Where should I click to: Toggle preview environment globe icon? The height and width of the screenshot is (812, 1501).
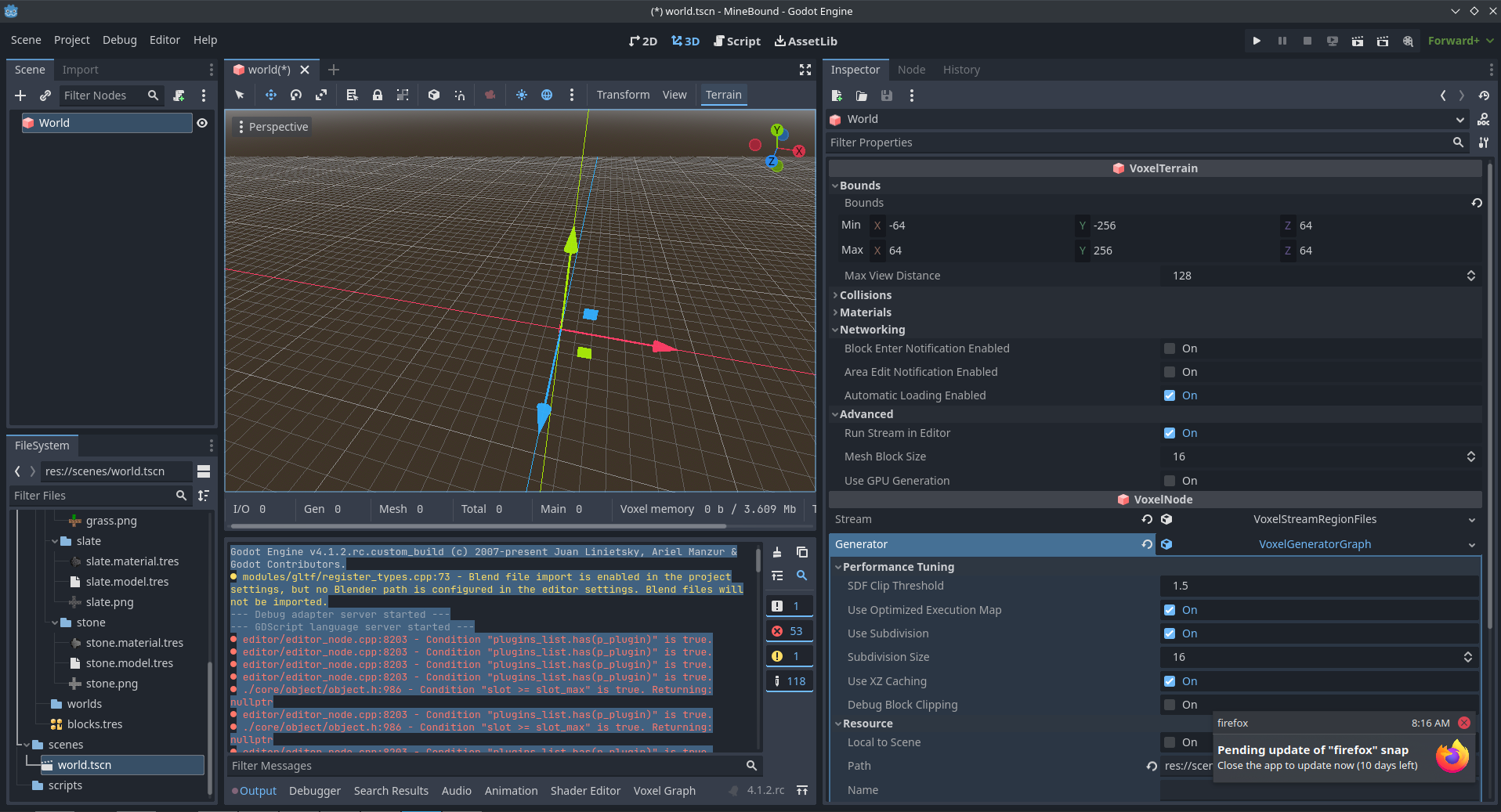(x=547, y=95)
